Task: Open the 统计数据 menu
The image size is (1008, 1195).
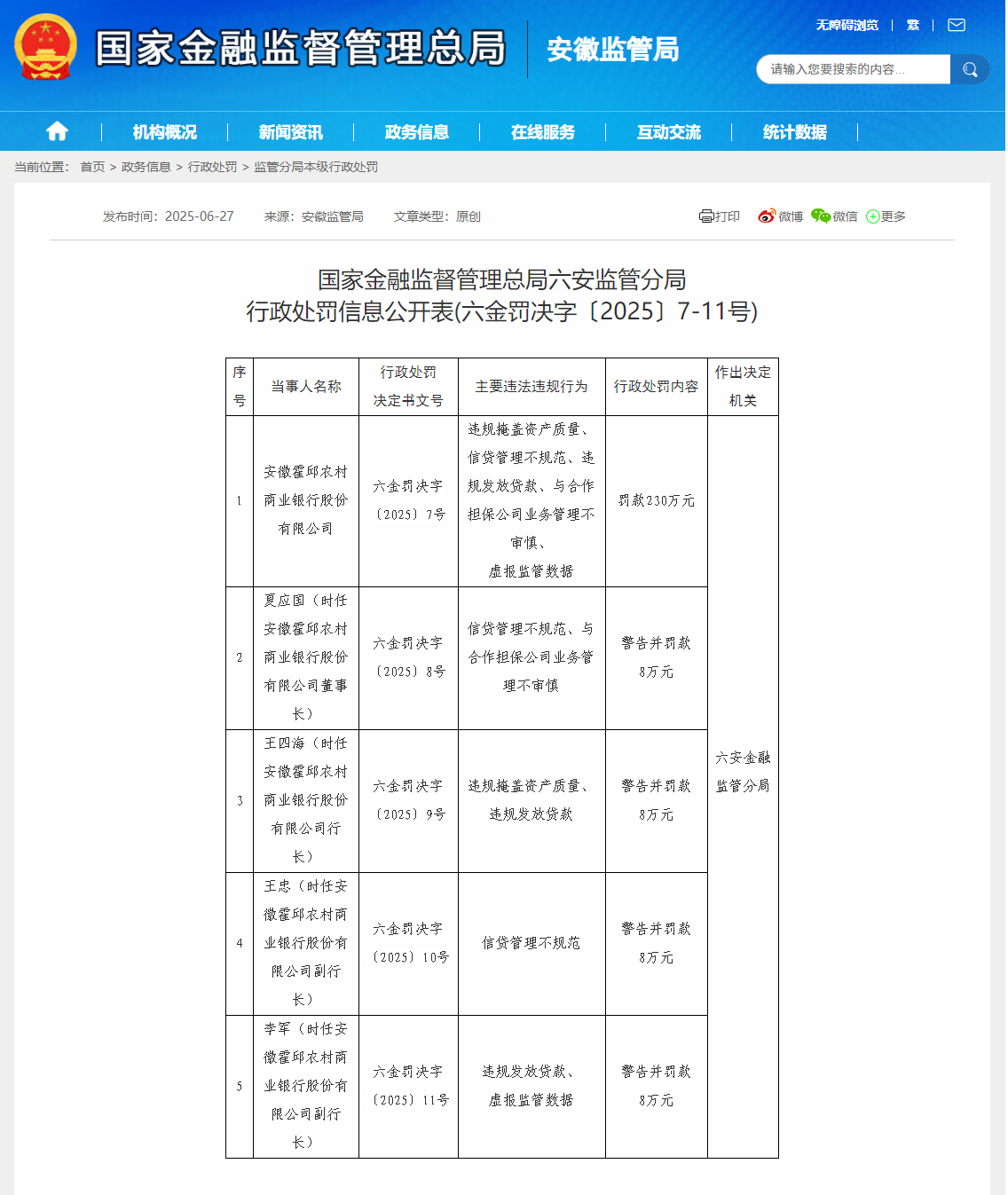Action: [795, 132]
